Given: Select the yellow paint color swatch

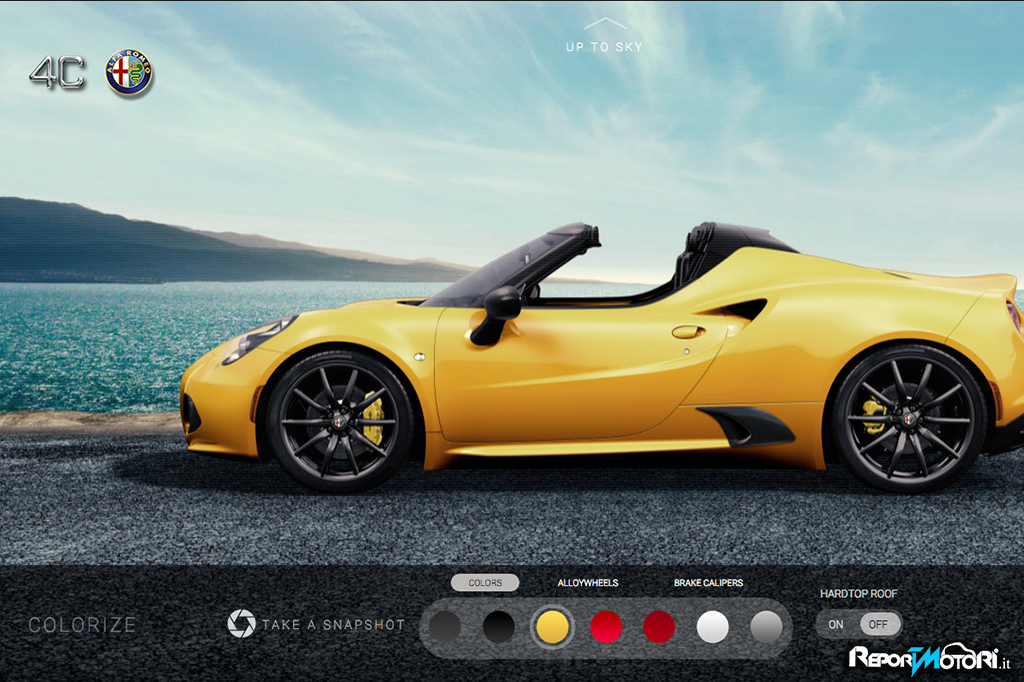Looking at the screenshot, I should [x=552, y=627].
